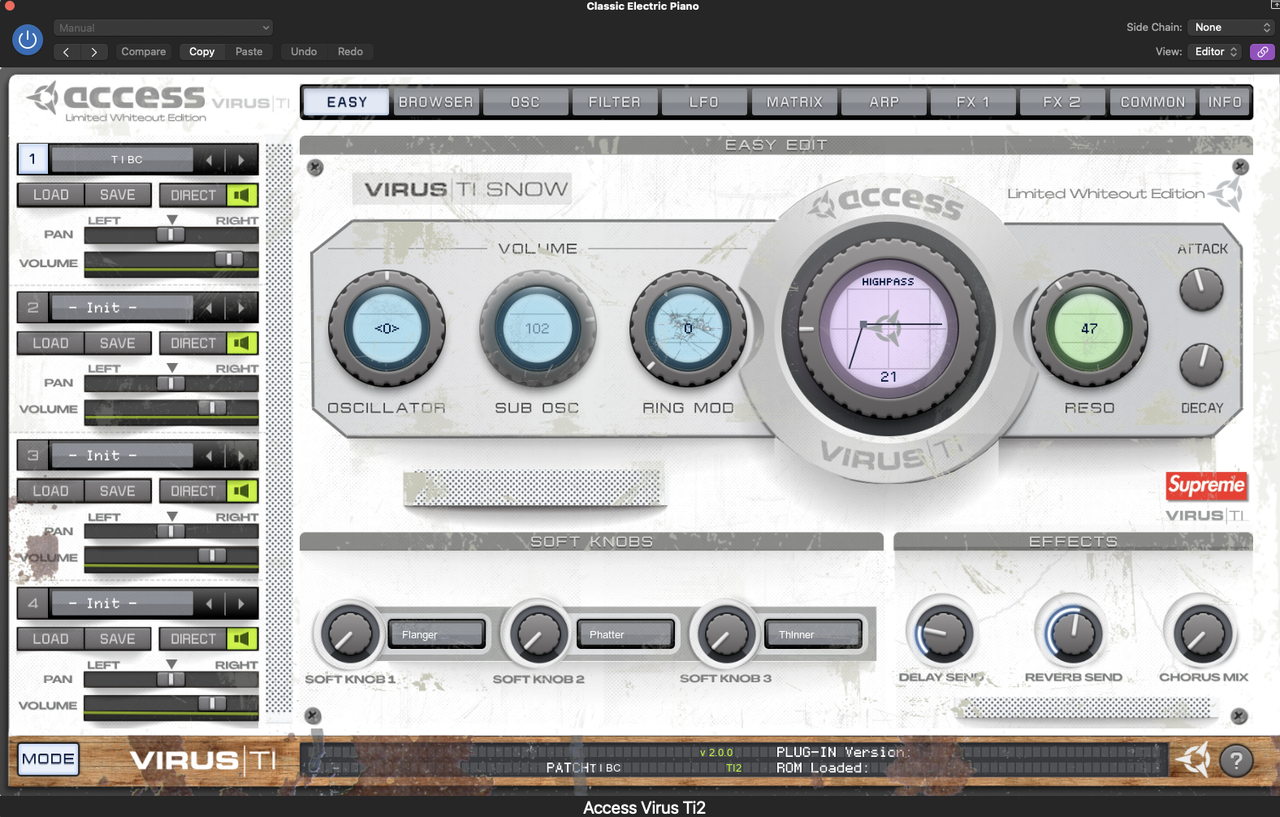Open the View Editor dropdown
Screen dimensions: 1280x817
click(x=1215, y=52)
